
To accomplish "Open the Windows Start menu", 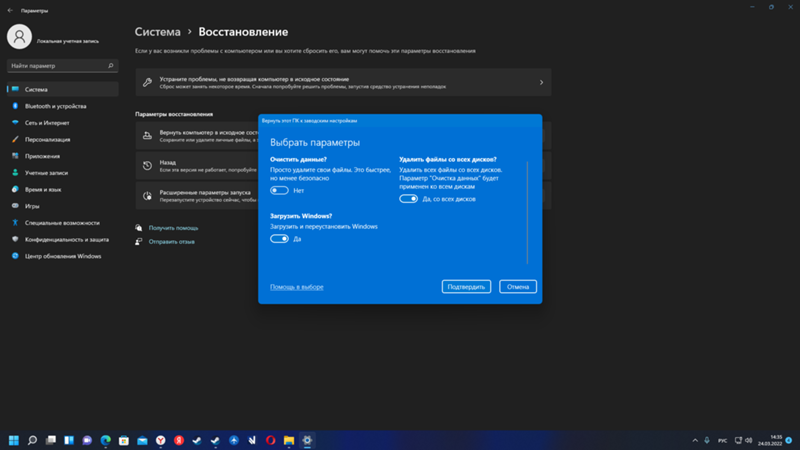I will pyautogui.click(x=14, y=440).
